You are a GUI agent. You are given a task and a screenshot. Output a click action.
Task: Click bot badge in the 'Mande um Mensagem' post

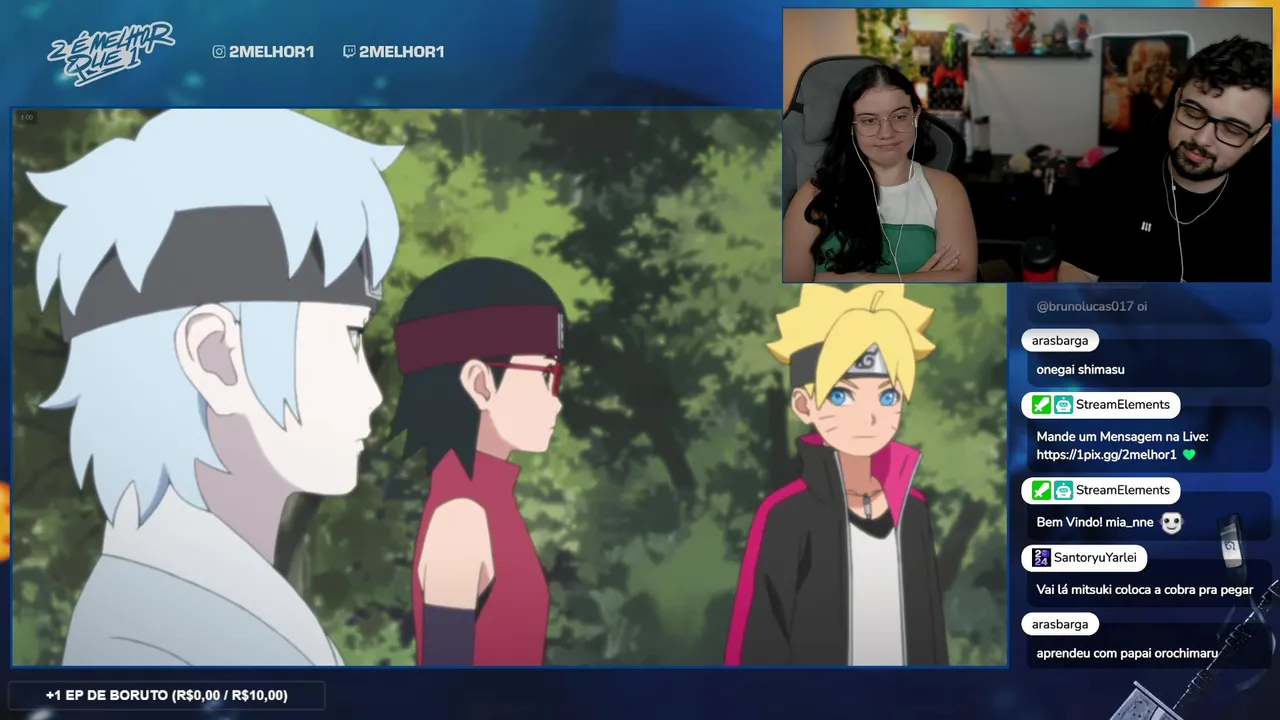[x=1063, y=405]
